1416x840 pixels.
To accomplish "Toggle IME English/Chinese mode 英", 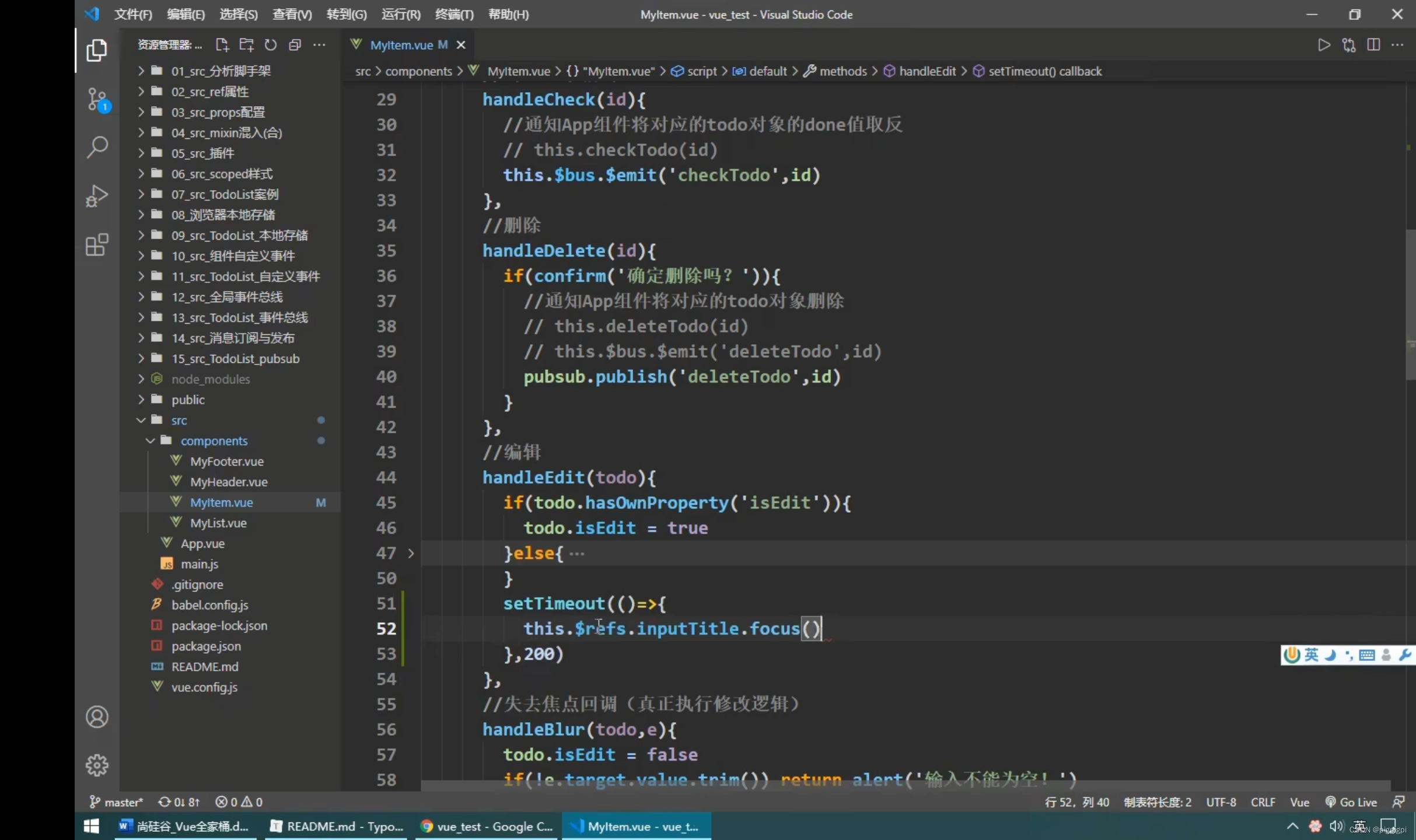I will tap(1311, 654).
